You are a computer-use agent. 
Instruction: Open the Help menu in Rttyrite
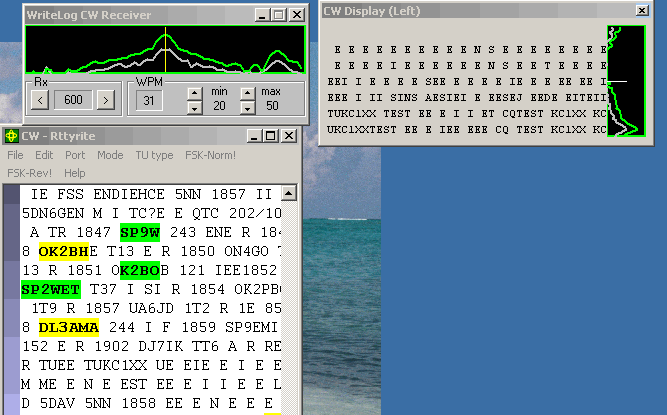[74, 173]
